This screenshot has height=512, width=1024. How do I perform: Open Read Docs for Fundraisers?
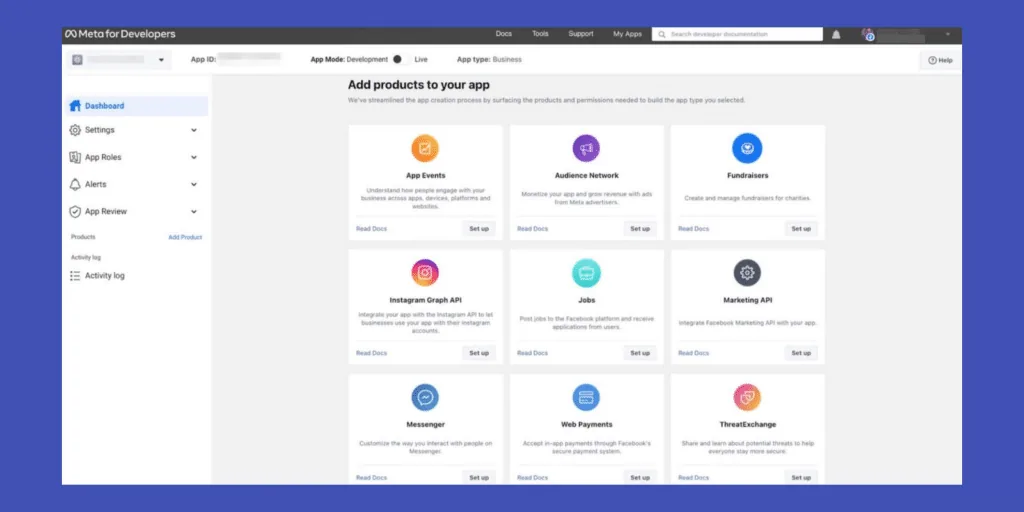694,229
